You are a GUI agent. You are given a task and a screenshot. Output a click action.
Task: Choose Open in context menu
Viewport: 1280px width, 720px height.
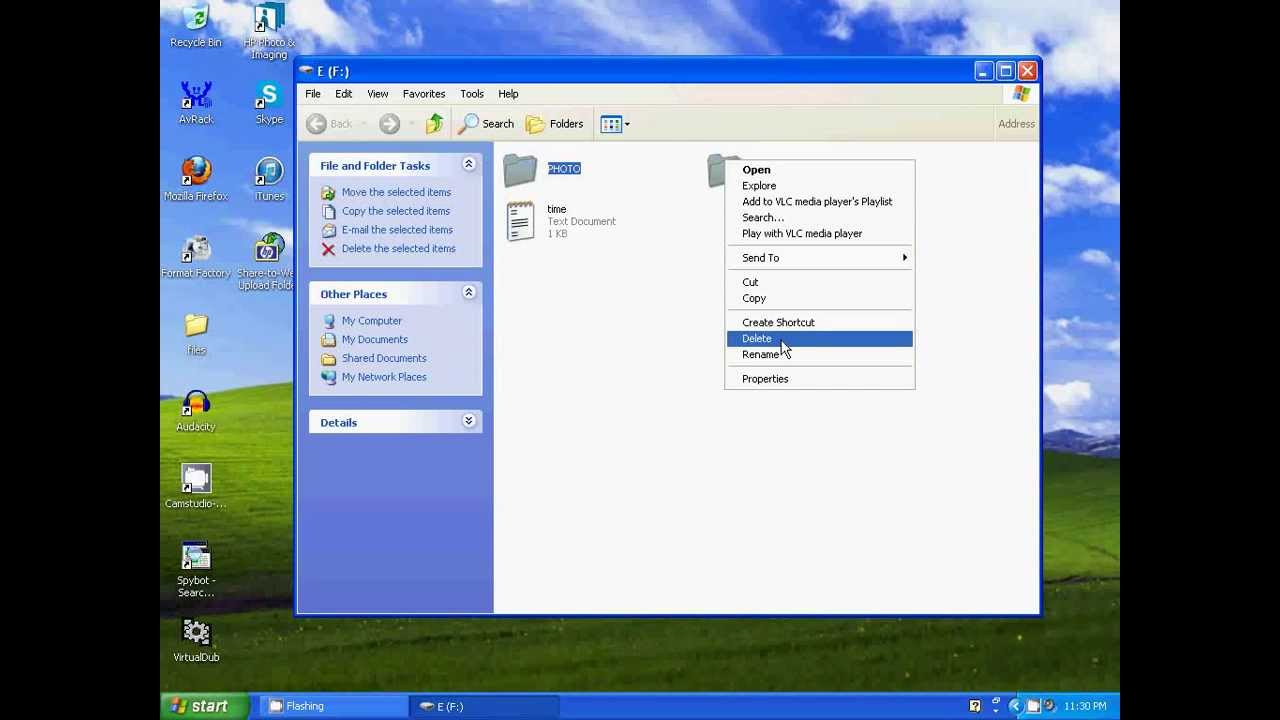click(819, 170)
